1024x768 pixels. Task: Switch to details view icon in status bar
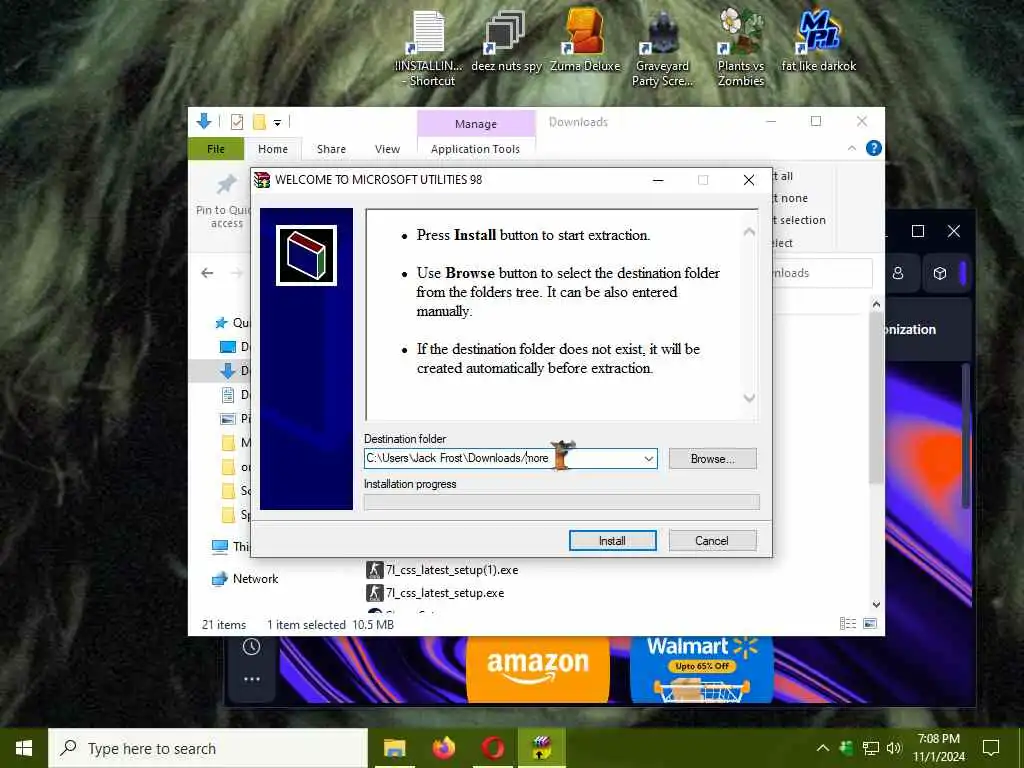click(x=848, y=624)
